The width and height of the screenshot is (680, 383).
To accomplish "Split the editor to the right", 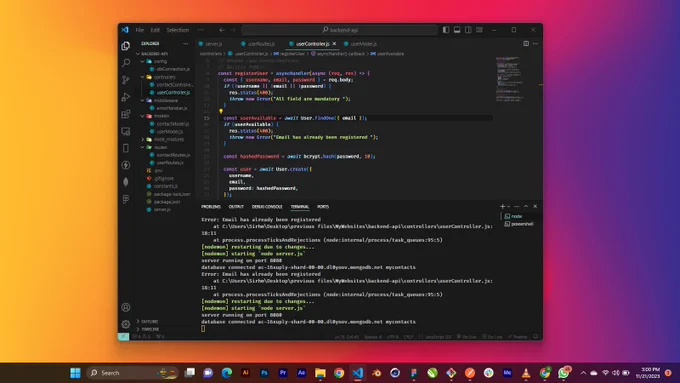I will click(526, 43).
